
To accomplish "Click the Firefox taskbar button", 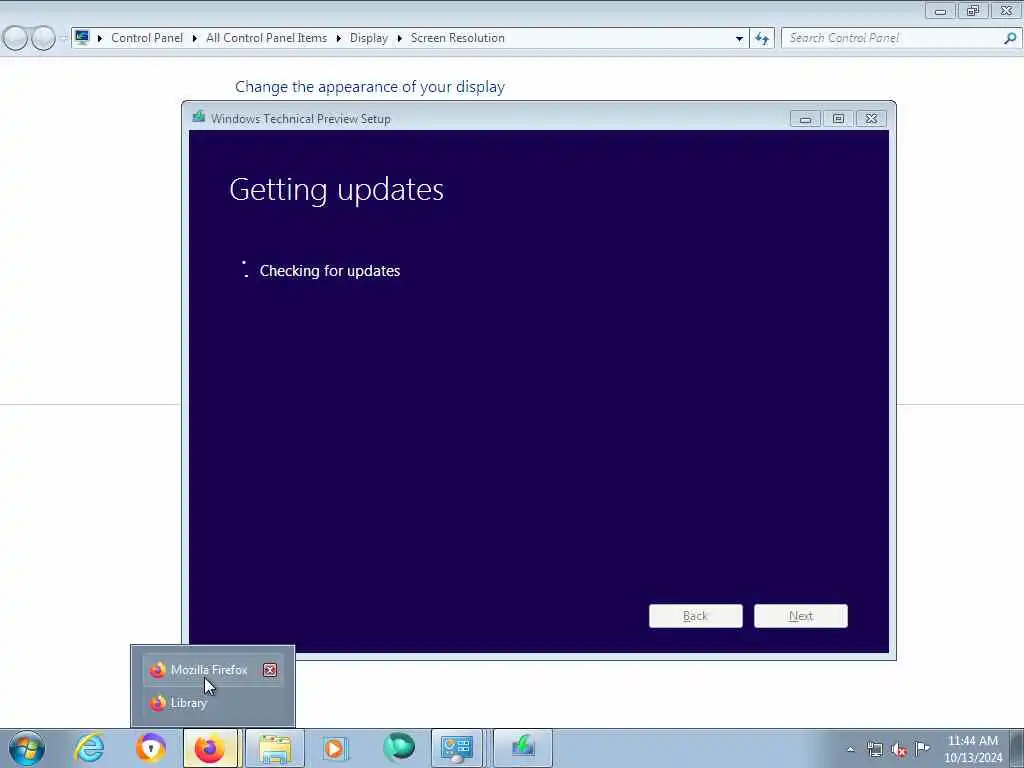I will [210, 748].
